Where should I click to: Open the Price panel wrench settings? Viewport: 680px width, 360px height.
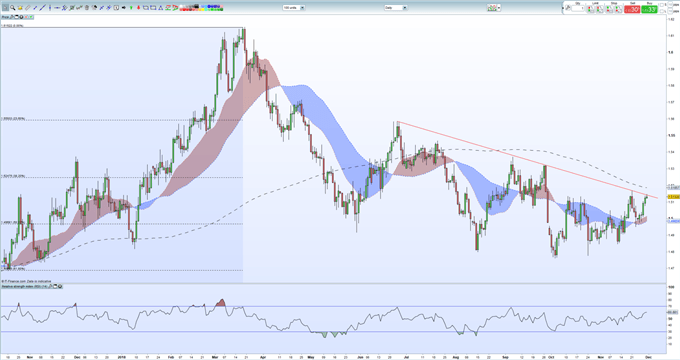coord(12,17)
